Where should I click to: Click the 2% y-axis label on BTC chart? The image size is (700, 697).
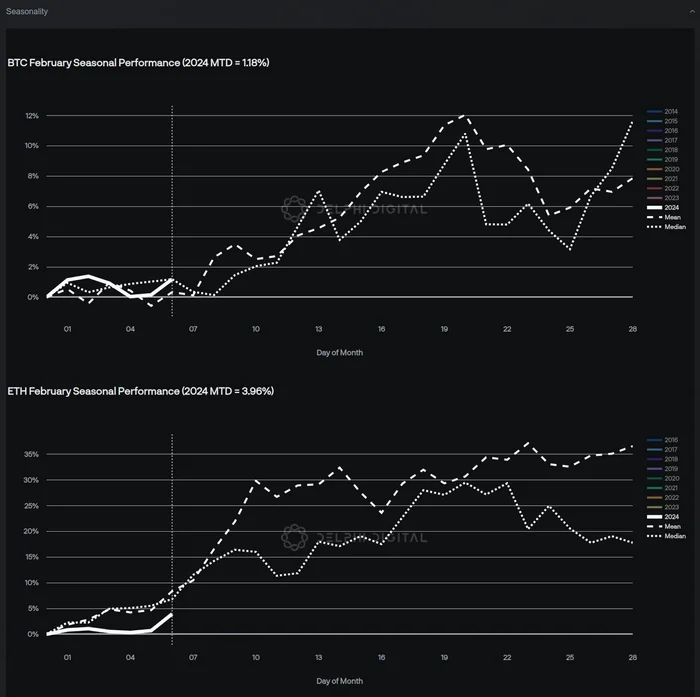click(x=33, y=267)
